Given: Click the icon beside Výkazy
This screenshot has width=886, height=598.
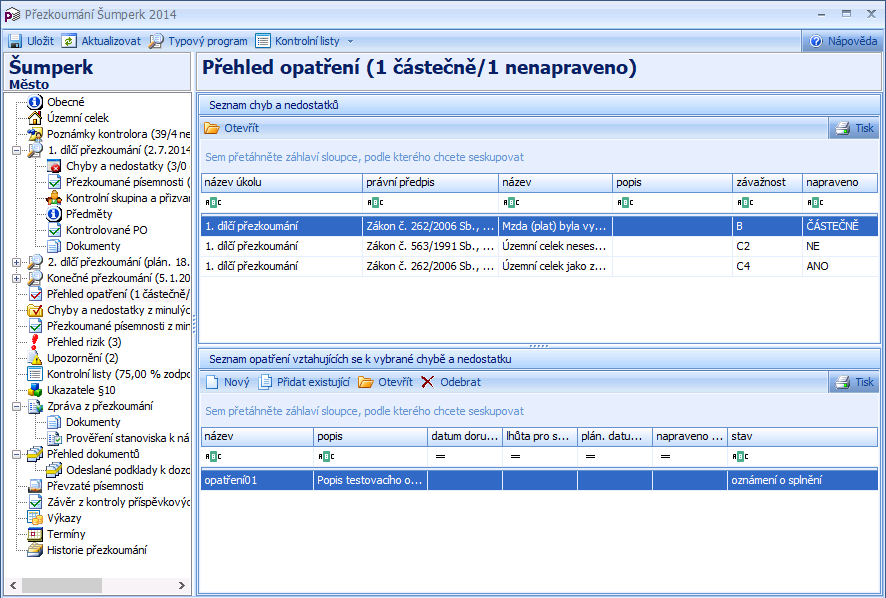Looking at the screenshot, I should click(35, 518).
